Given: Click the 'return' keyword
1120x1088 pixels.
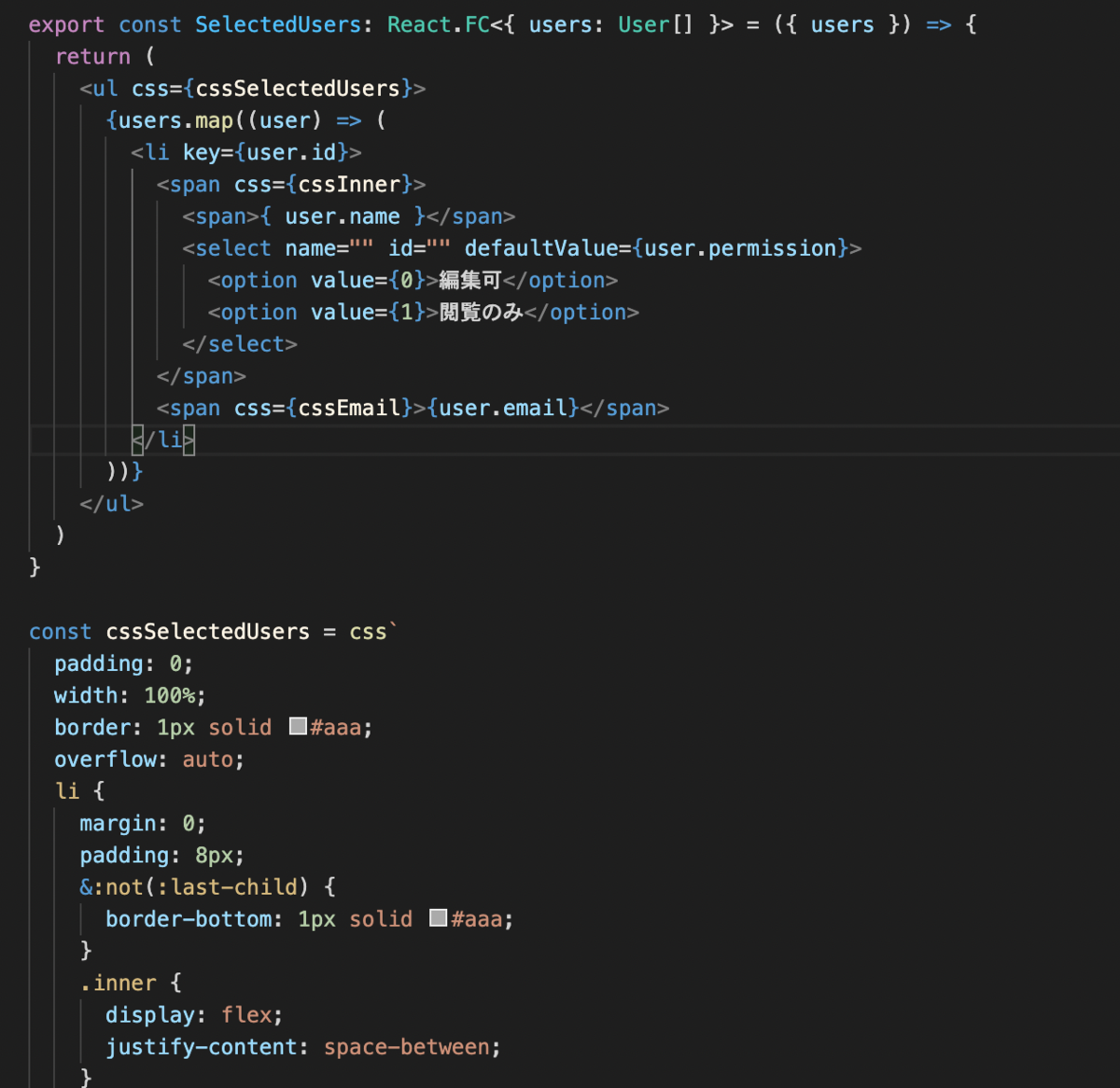Looking at the screenshot, I should tap(92, 57).
